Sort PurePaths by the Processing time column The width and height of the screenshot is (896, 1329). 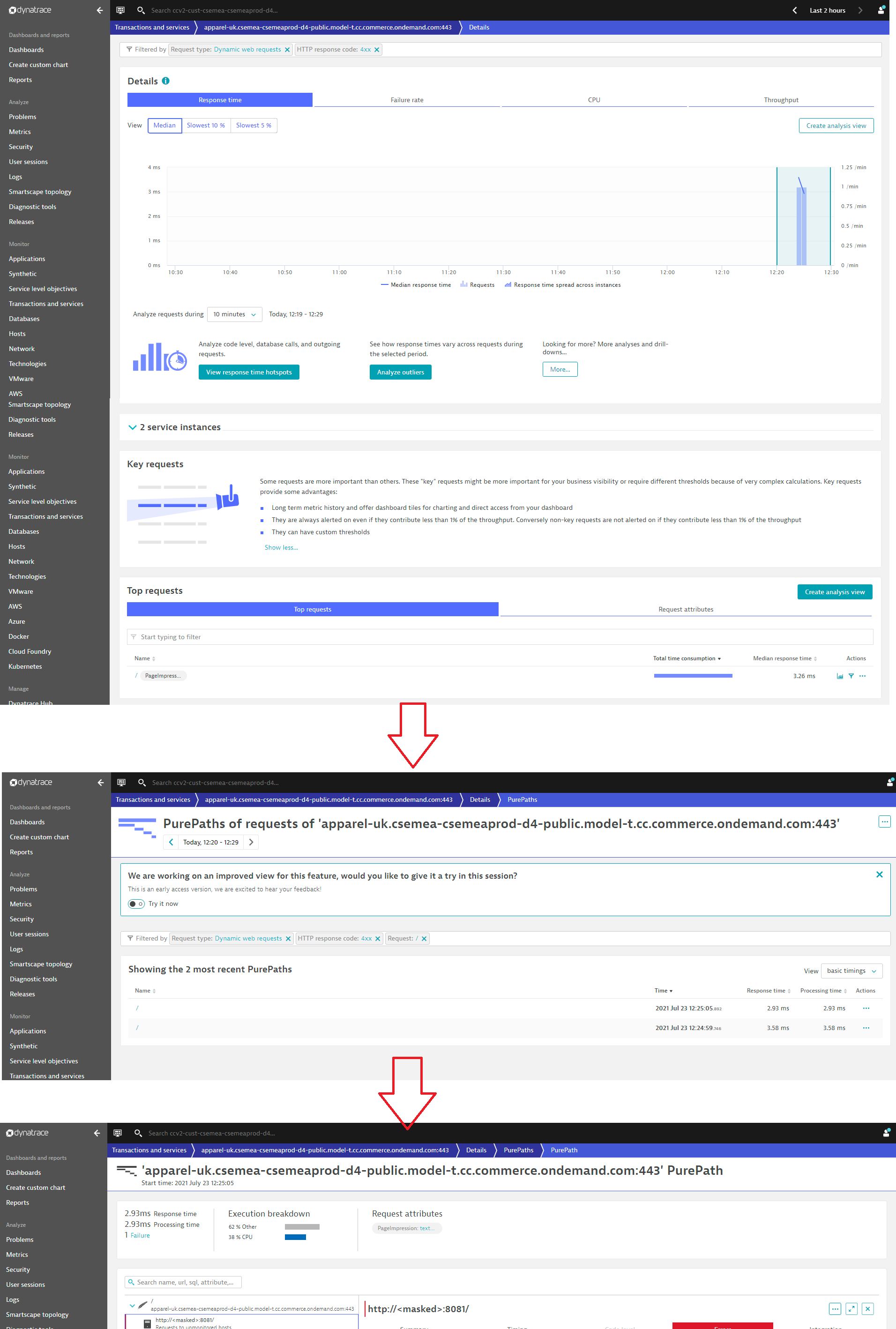pyautogui.click(x=823, y=991)
